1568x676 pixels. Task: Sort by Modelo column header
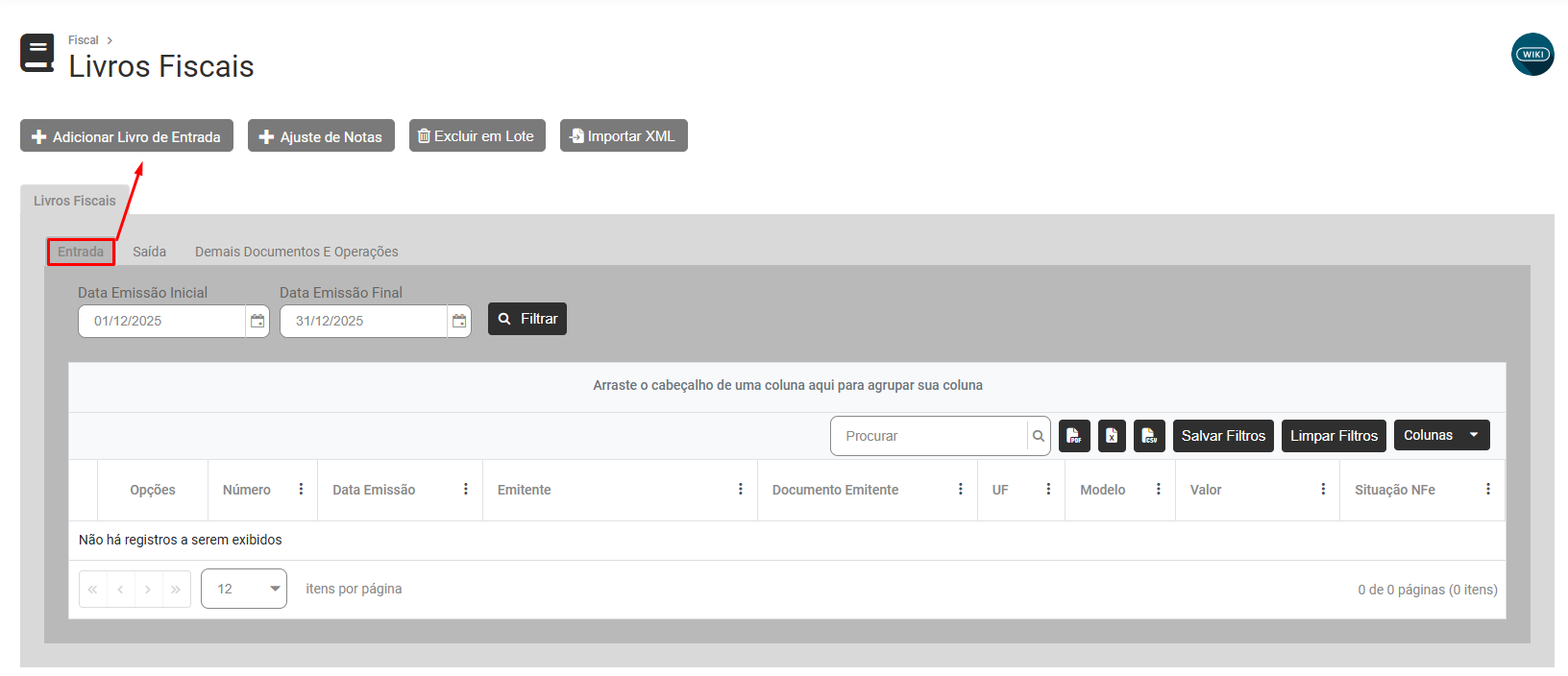[1103, 490]
